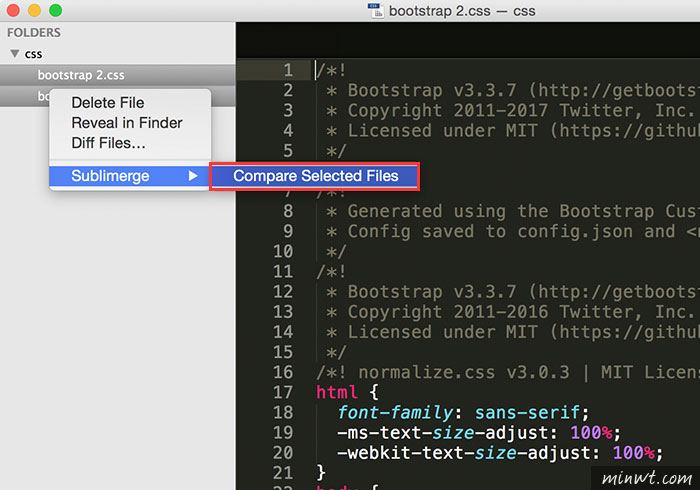
Task: Click line number 3 in gutter
Action: [288, 111]
